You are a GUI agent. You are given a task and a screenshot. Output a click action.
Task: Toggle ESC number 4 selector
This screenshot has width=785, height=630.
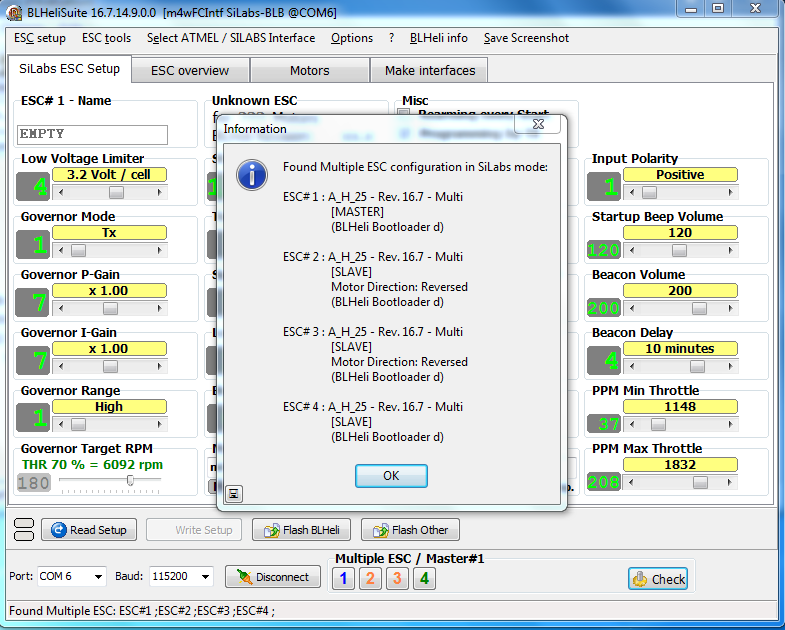(x=424, y=578)
